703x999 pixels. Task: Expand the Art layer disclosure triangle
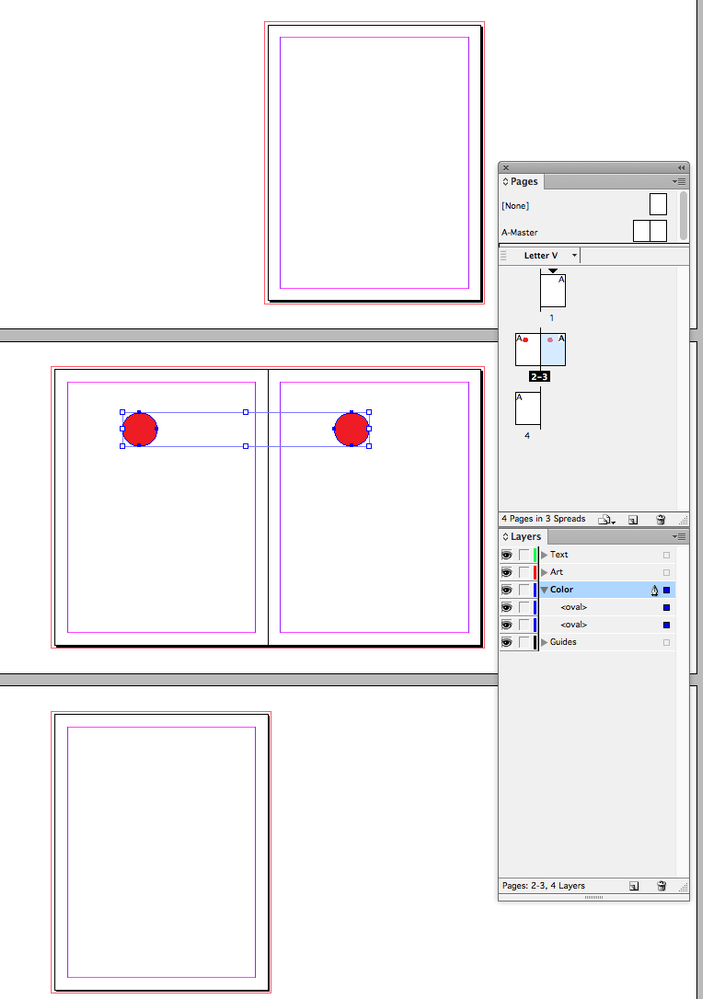pyautogui.click(x=544, y=572)
